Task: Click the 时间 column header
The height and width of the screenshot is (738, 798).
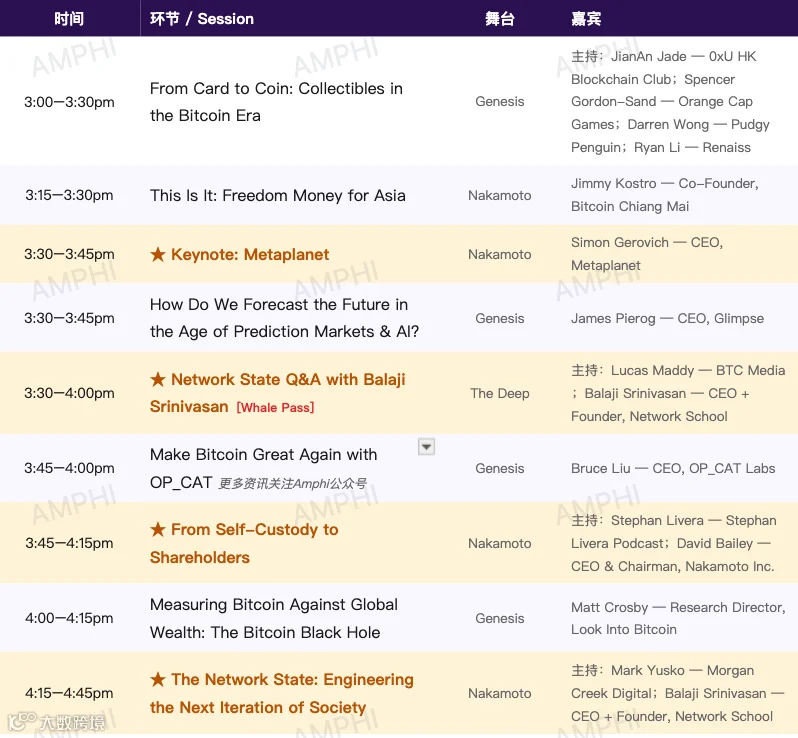Action: click(69, 19)
